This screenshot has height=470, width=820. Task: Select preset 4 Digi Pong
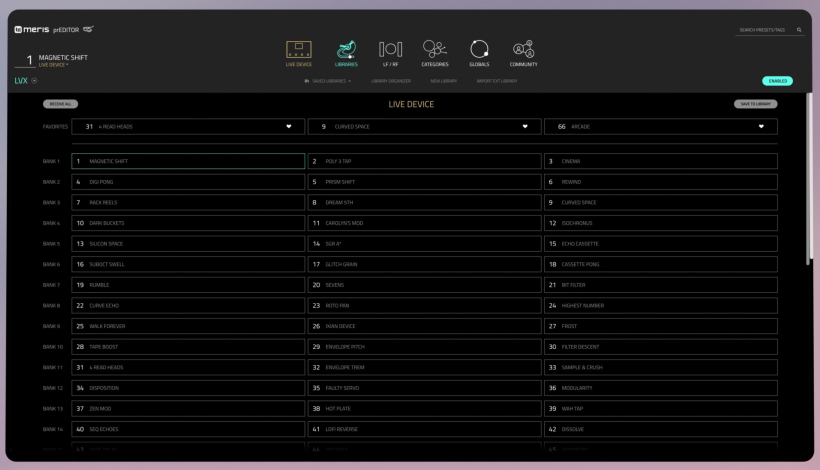188,182
